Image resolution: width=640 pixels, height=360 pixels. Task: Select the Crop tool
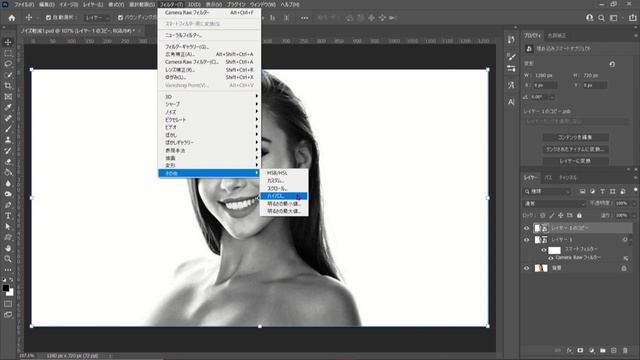point(8,86)
